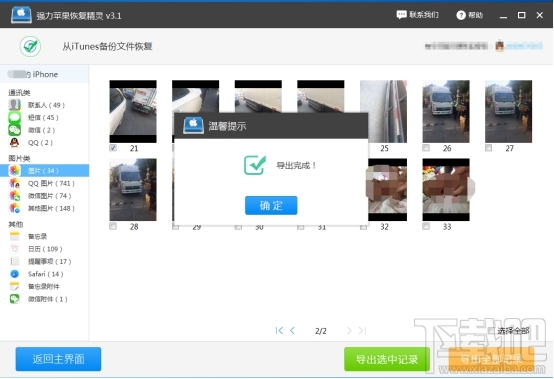Click the 温馨提示 dialog title
This screenshot has height=379, width=554.
[x=227, y=126]
